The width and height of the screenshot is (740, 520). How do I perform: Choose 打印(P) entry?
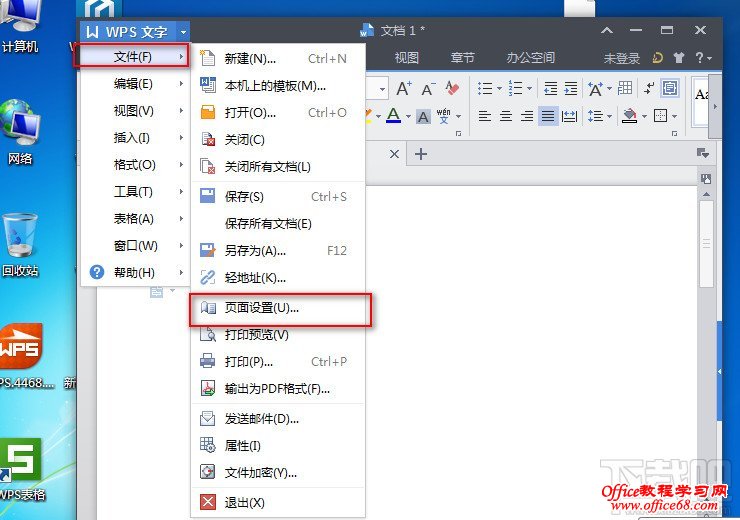(x=278, y=362)
